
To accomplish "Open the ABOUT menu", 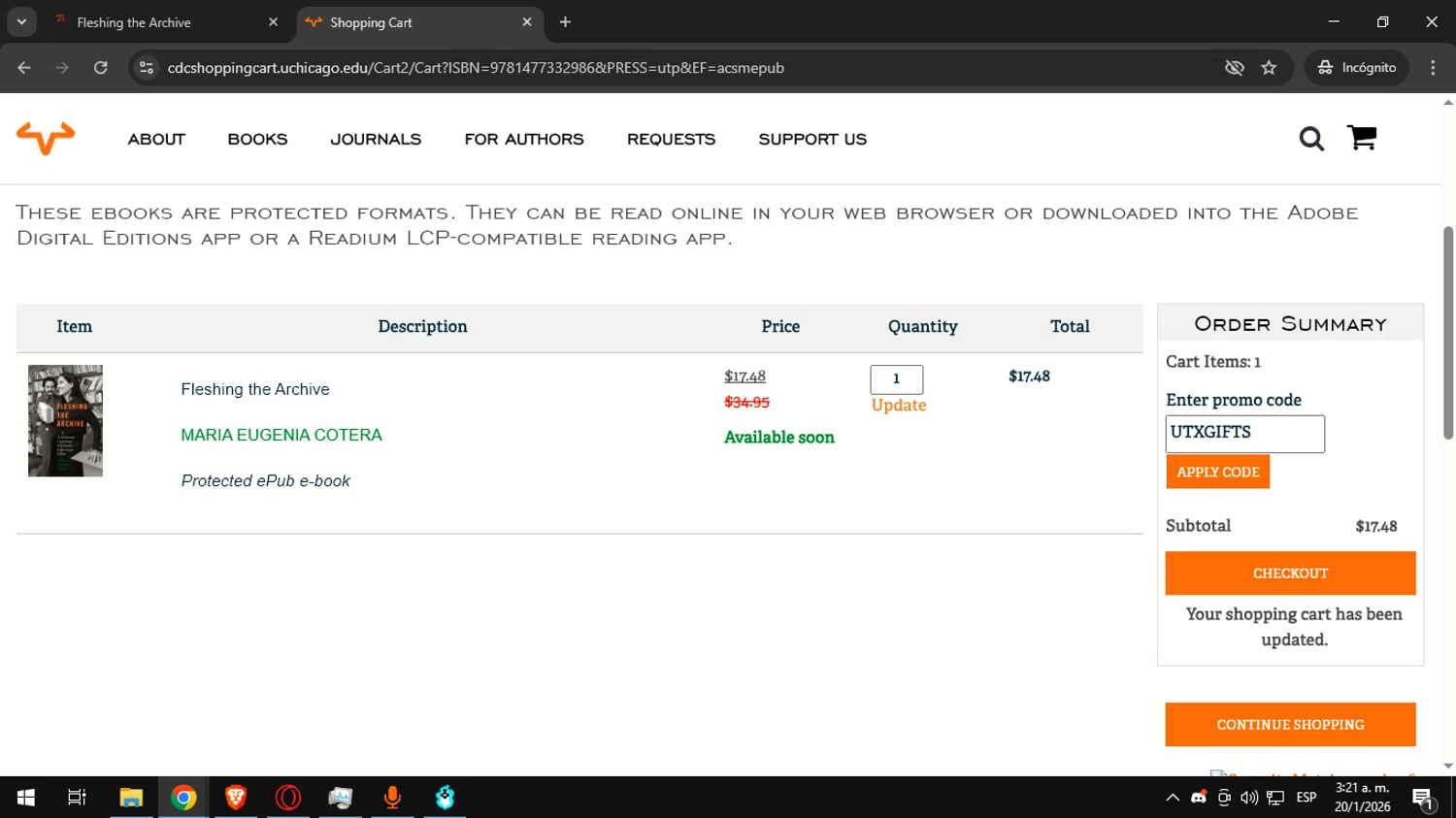I will click(156, 140).
